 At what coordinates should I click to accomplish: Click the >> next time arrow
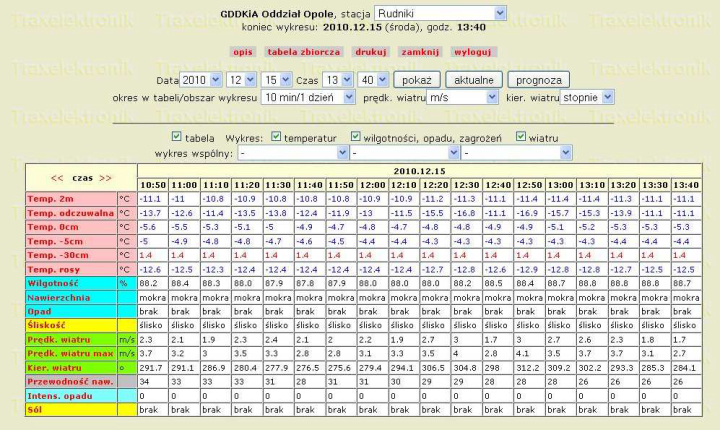tap(105, 178)
